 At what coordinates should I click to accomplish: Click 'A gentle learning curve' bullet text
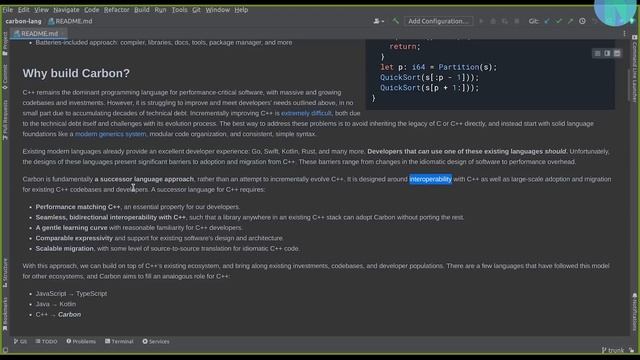[71, 228]
